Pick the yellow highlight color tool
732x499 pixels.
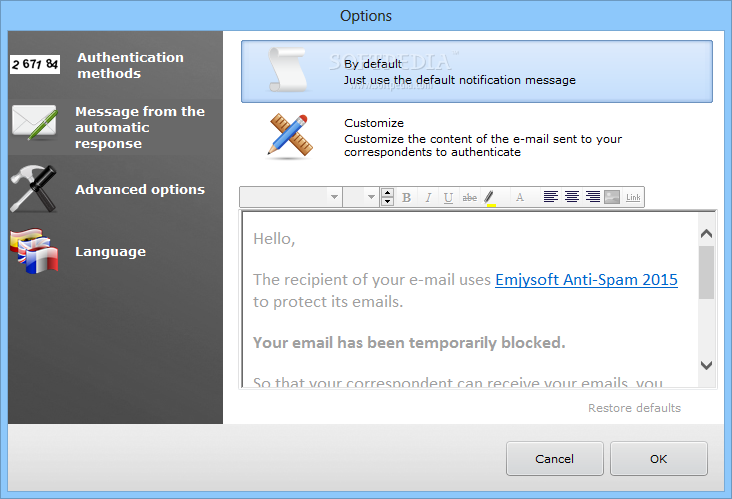pyautogui.click(x=490, y=198)
